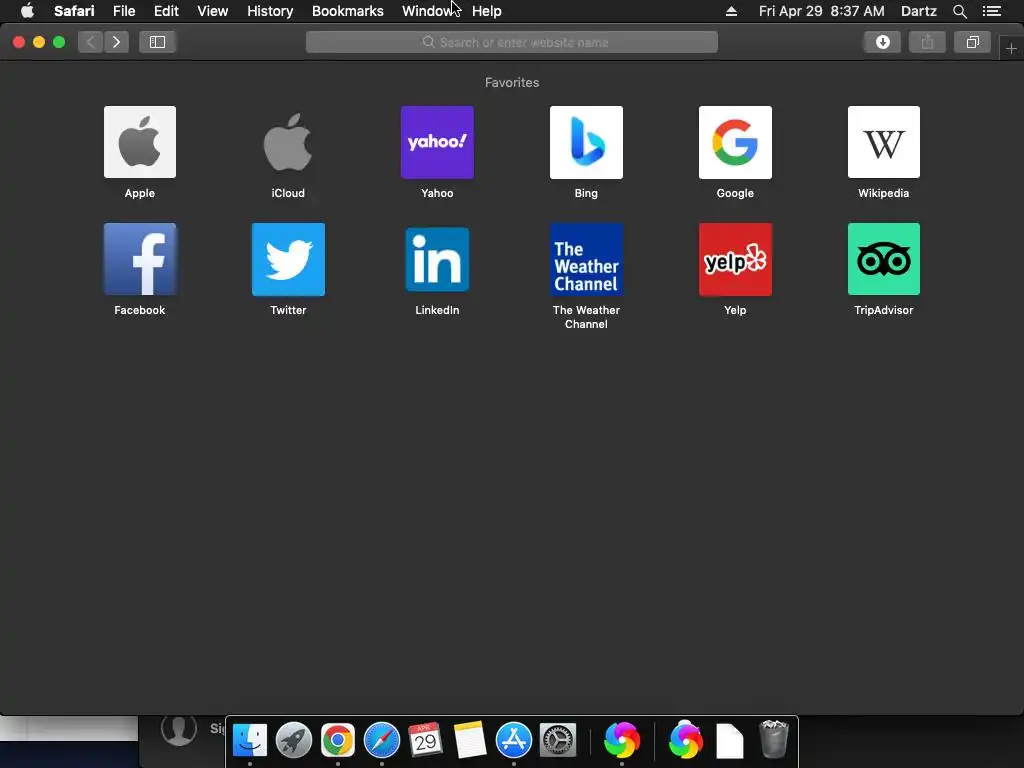Screen dimensions: 1024x768
Task: Open the iCloud favorite
Action: coord(288,142)
